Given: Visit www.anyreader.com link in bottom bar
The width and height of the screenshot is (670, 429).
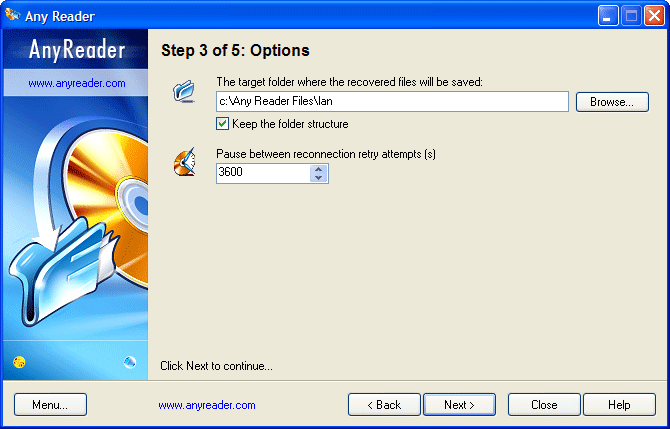Looking at the screenshot, I should tap(207, 405).
